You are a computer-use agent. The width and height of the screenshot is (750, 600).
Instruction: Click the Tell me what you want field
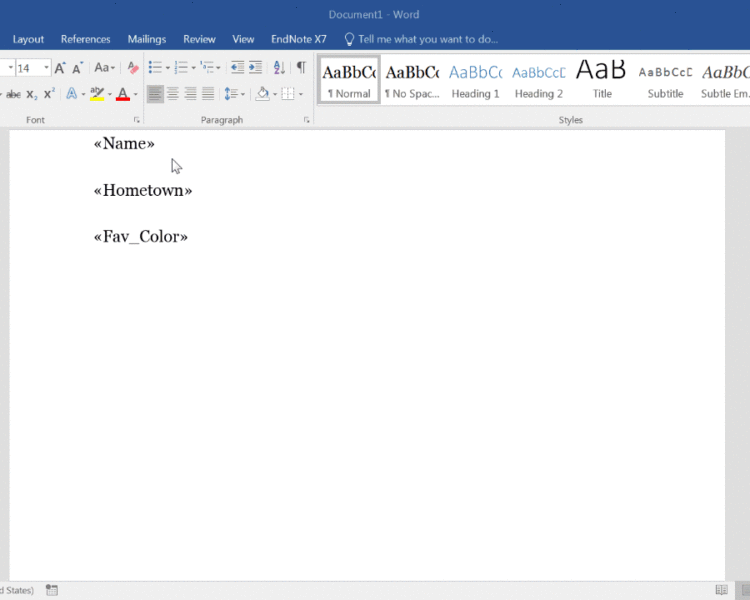pyautogui.click(x=427, y=39)
